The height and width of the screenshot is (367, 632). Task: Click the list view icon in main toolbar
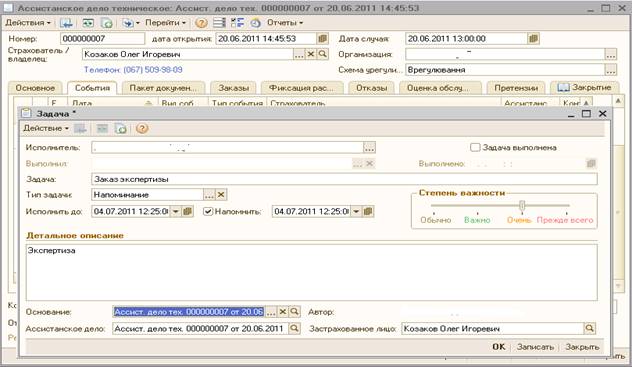tap(219, 23)
